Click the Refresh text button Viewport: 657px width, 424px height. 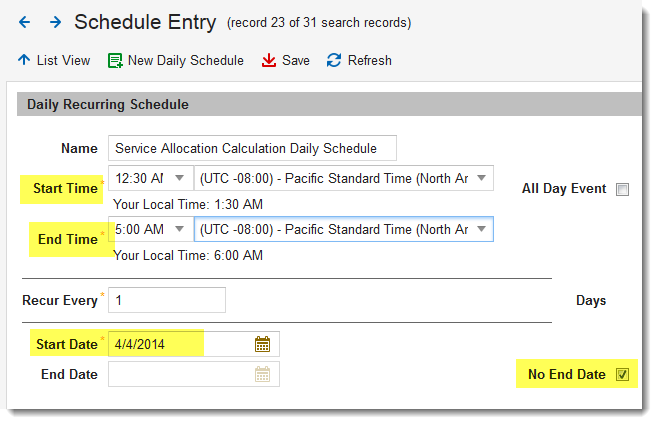370,60
